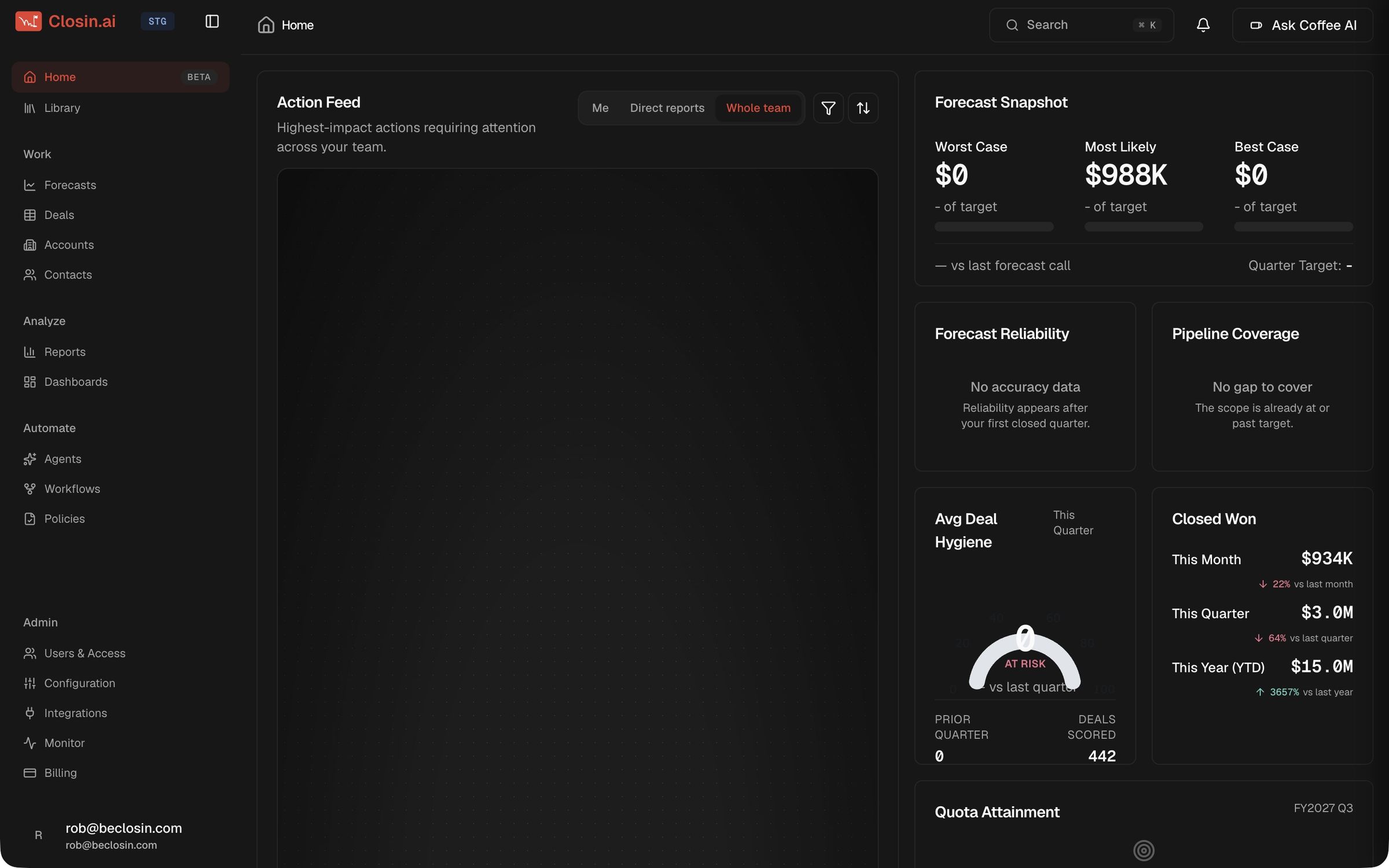Click the $3.0M This Quarter value
Screen dimensions: 1389x868
coord(1326,612)
